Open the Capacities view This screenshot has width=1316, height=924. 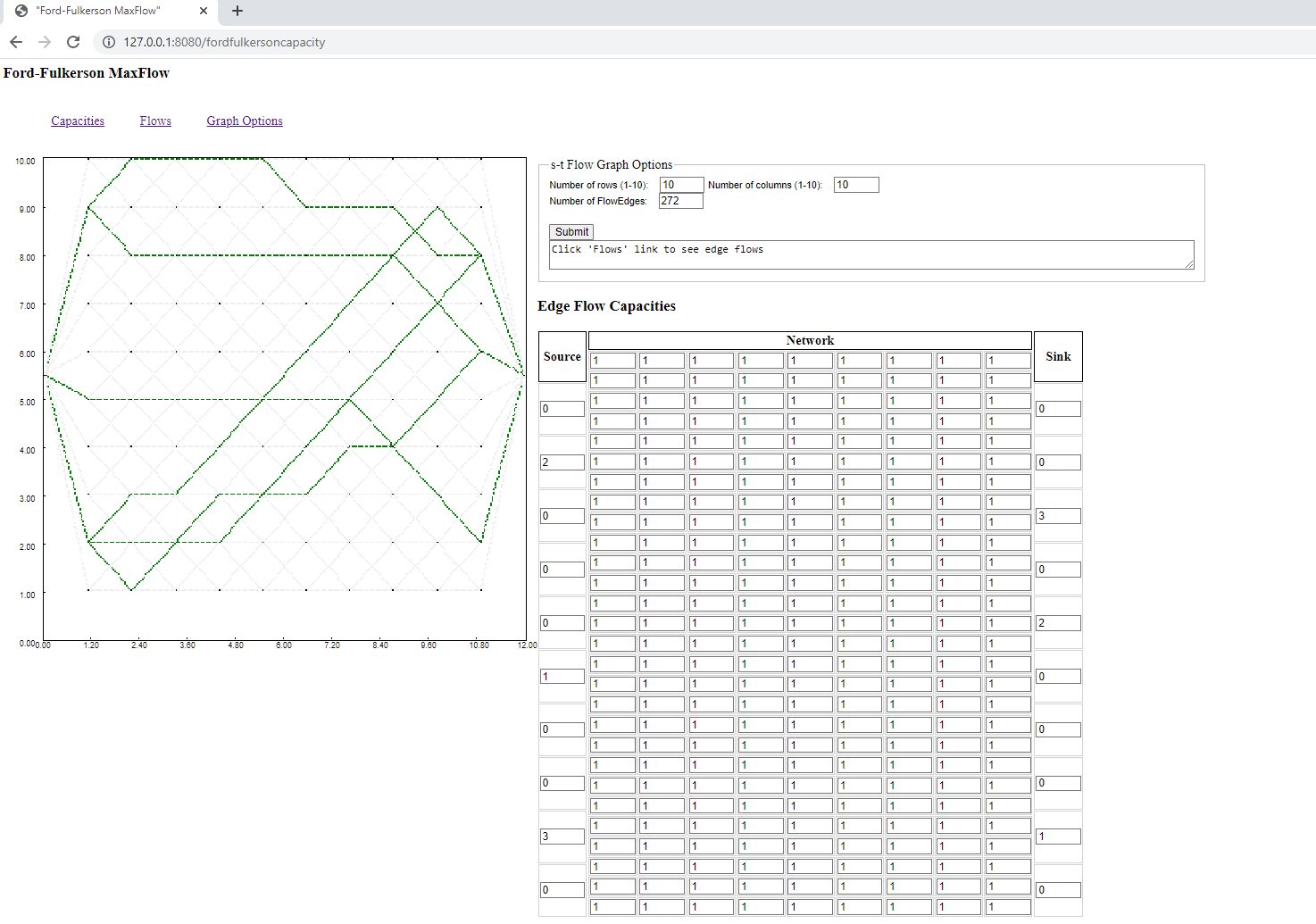coord(77,121)
